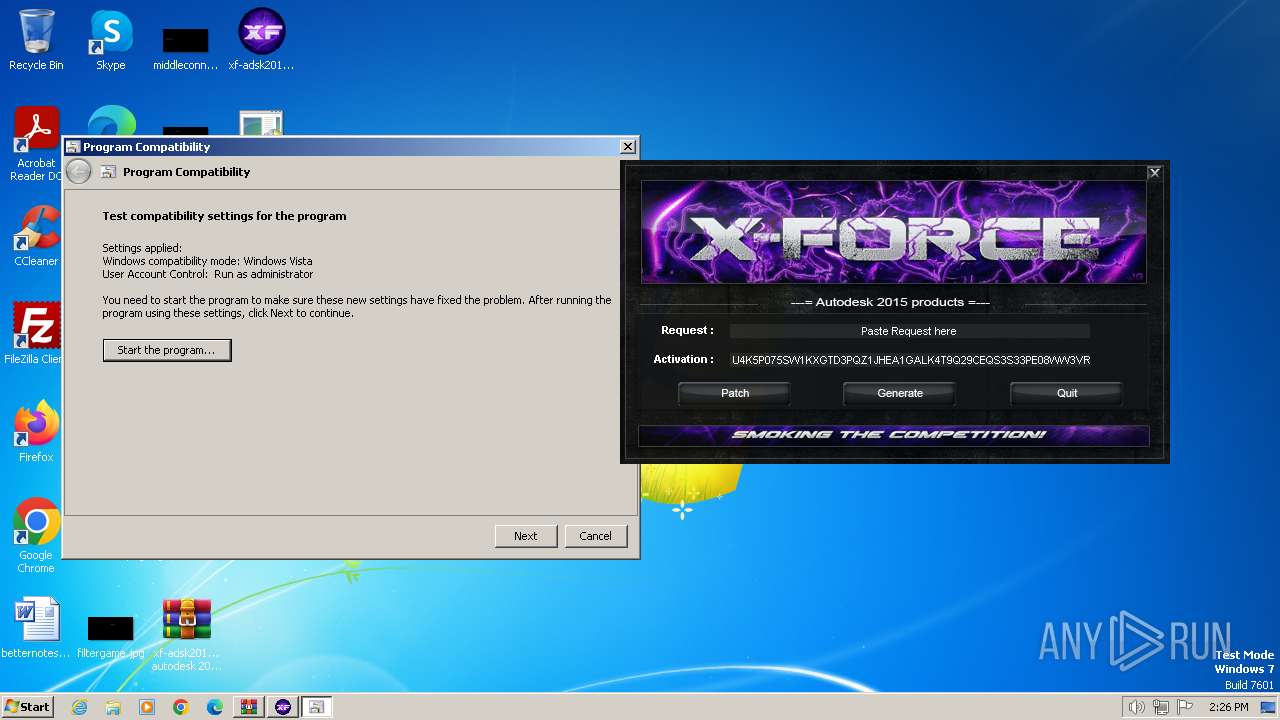Open Microsoft Edge from the taskbar

pos(215,707)
